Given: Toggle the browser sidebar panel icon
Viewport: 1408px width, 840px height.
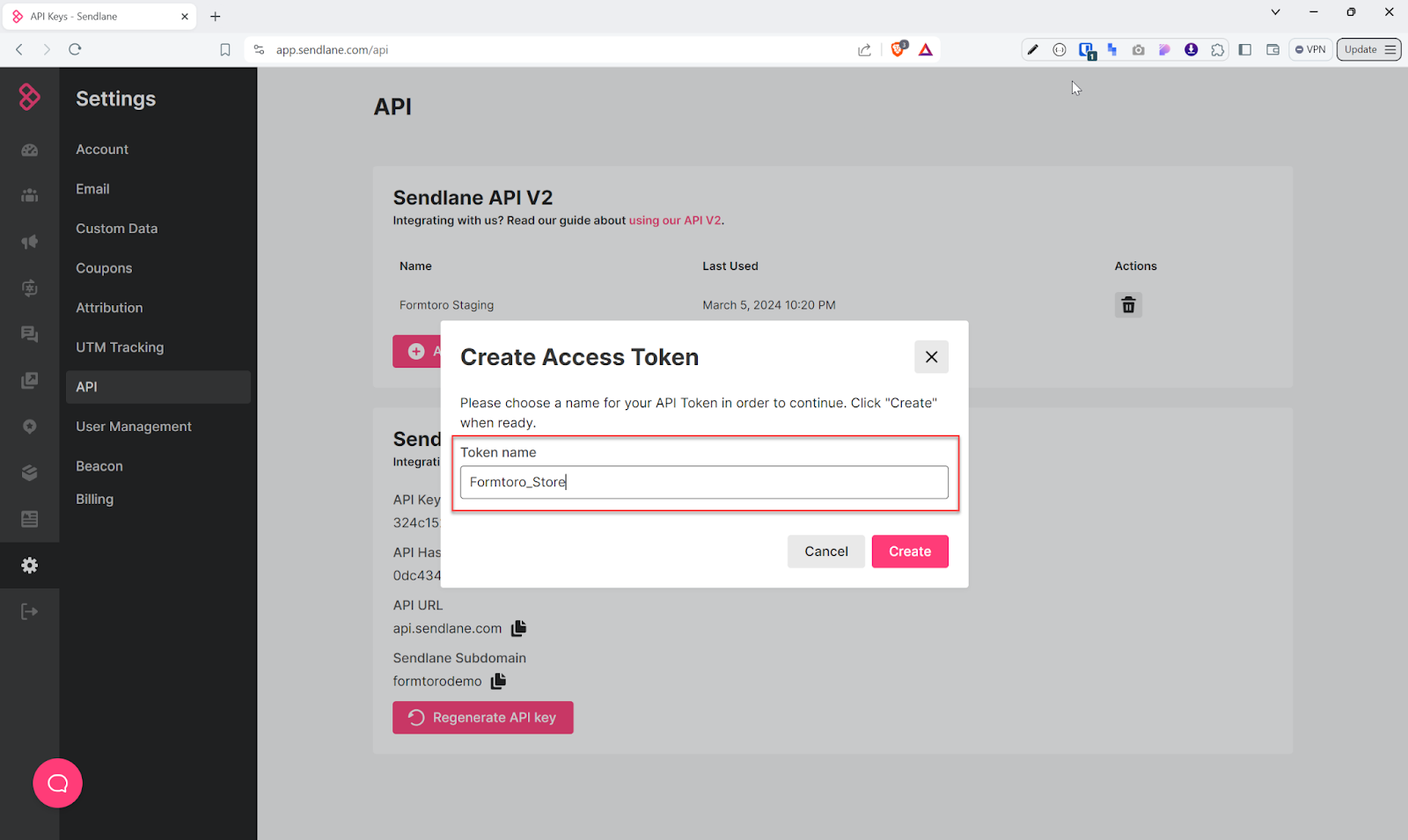Looking at the screenshot, I should pyautogui.click(x=1245, y=50).
